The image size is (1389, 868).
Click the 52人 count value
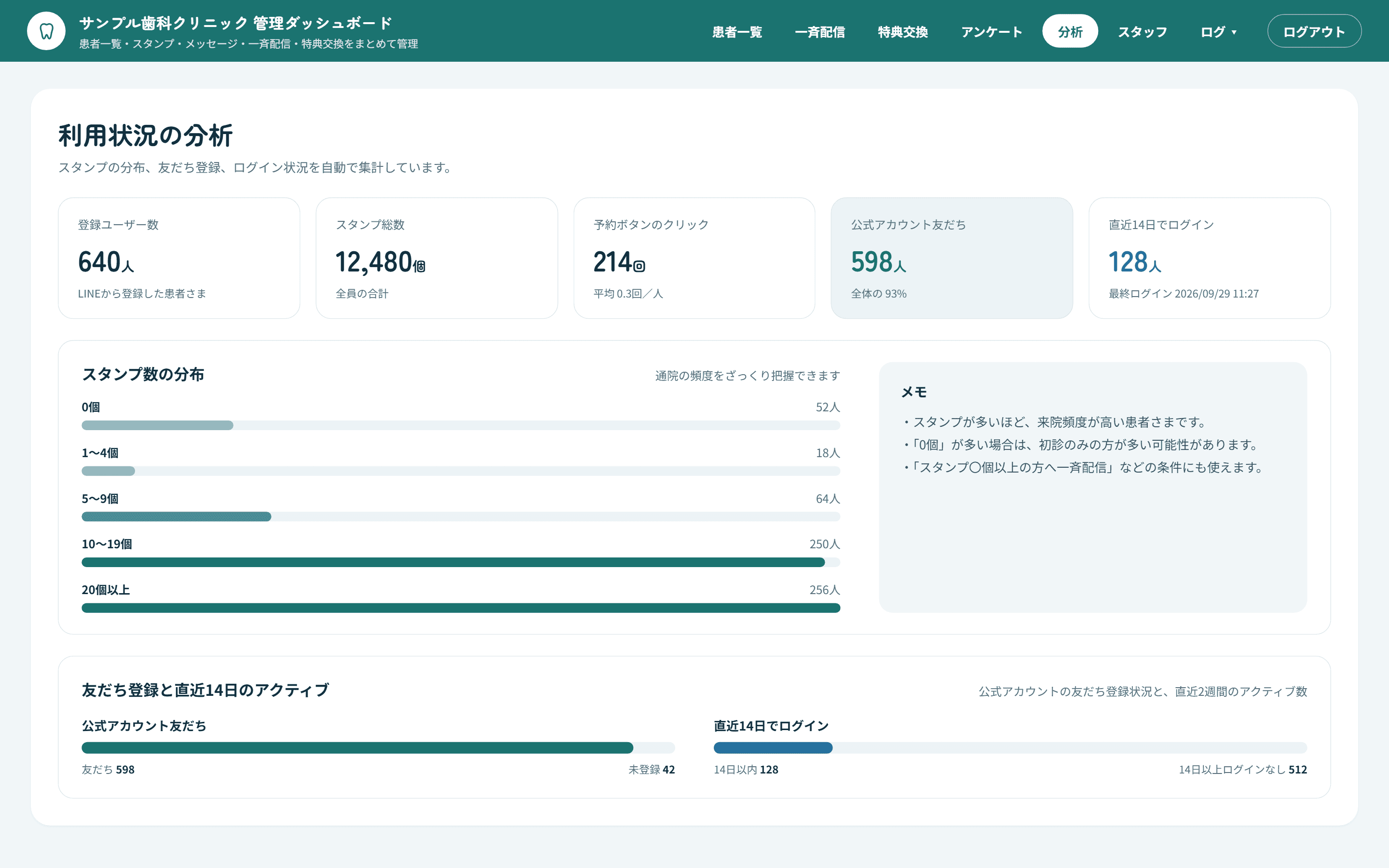pos(828,407)
